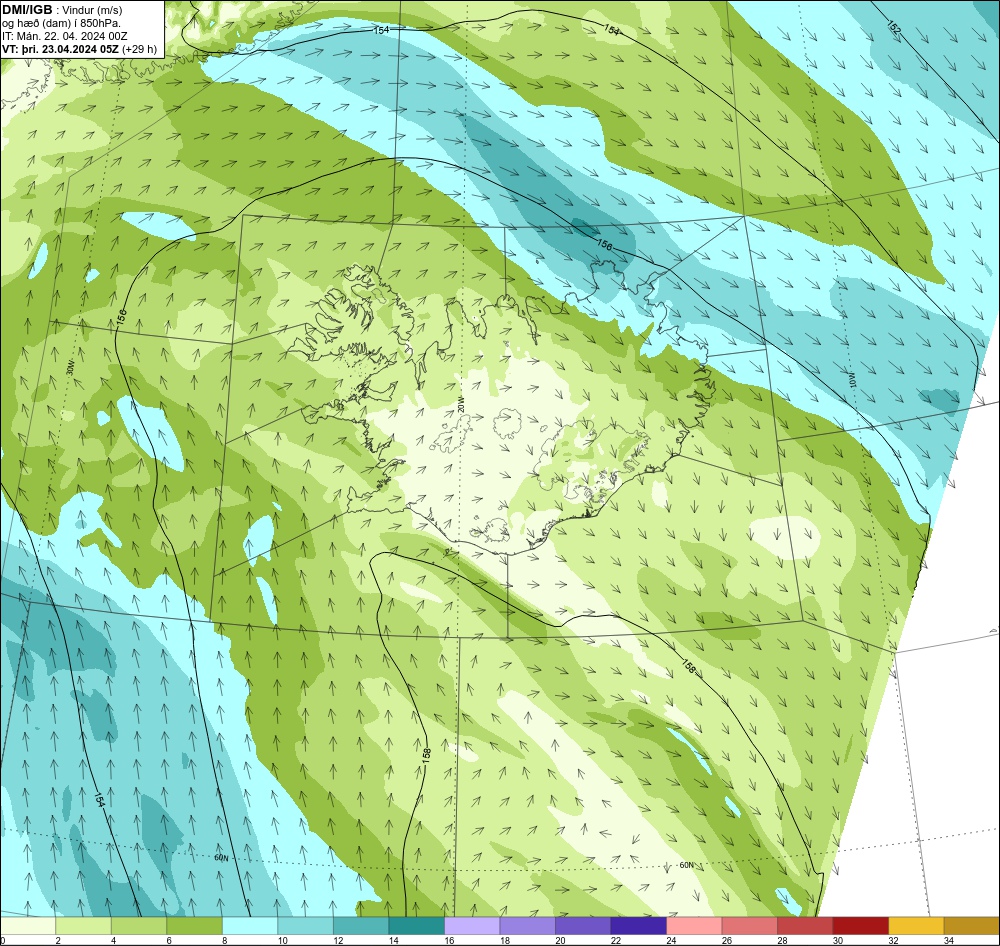Click the '(+29 h)' forecast offset text
The width and height of the screenshot is (1000, 946).
coord(140,49)
